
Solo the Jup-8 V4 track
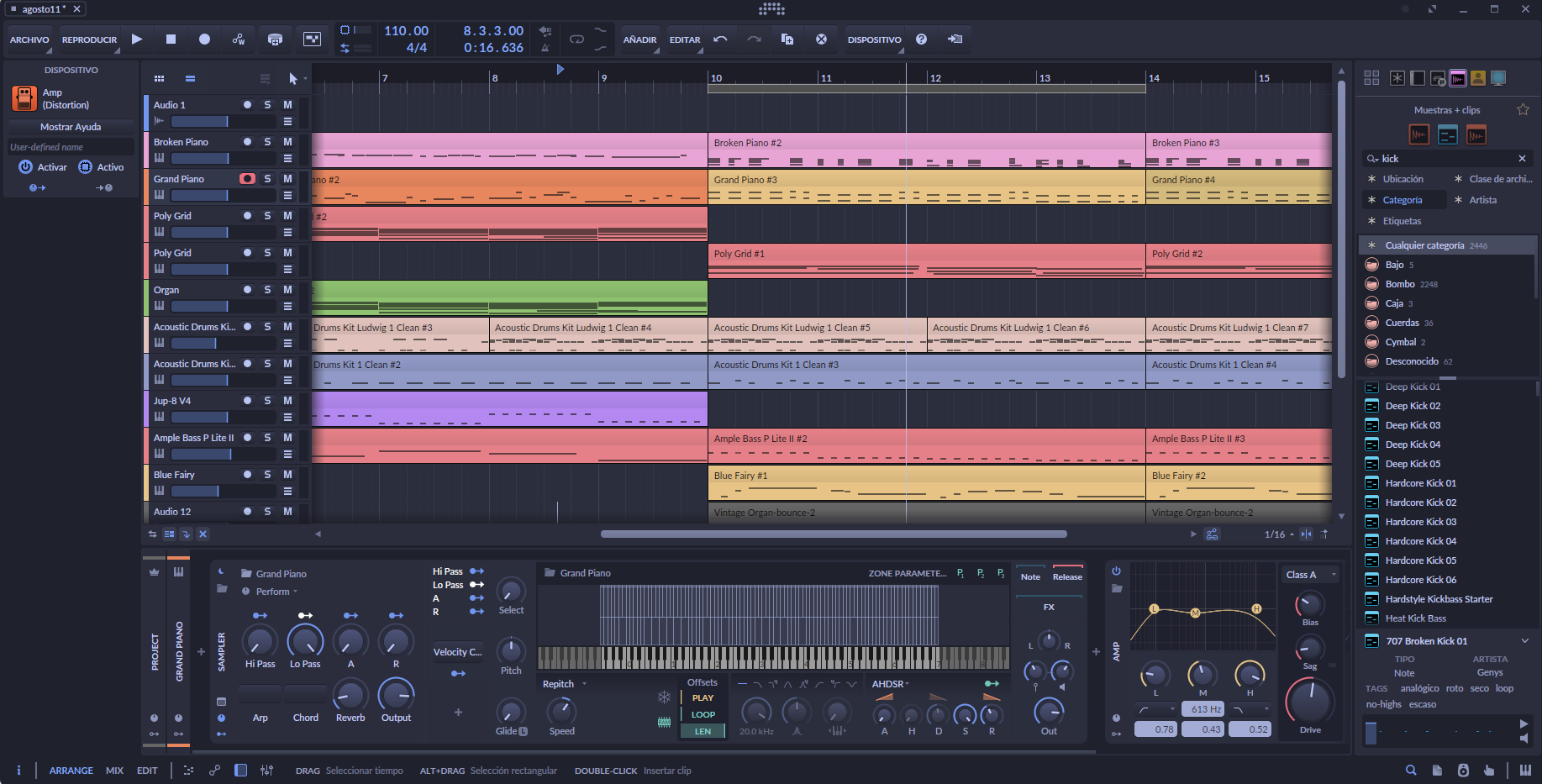tap(267, 400)
